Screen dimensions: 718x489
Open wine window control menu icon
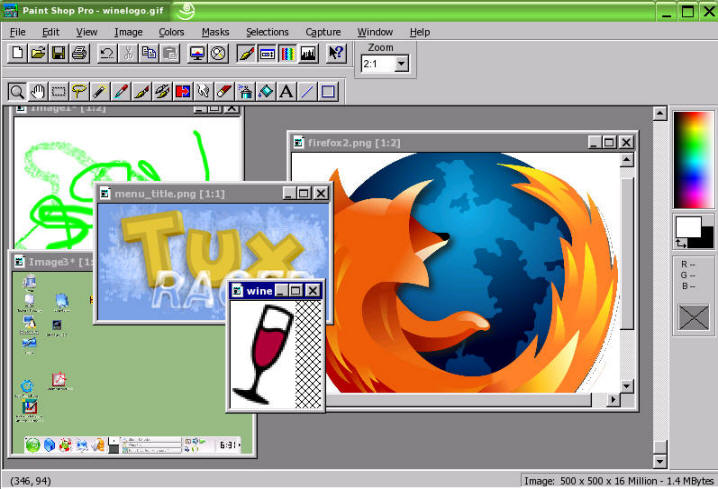237,291
